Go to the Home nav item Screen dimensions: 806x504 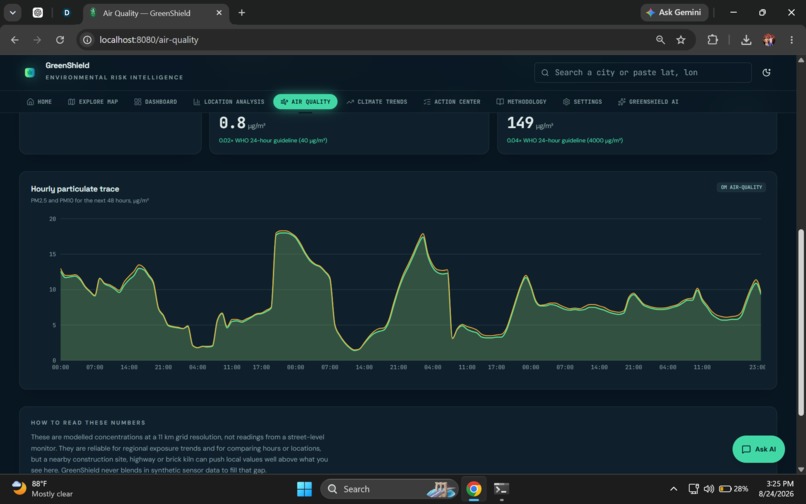(39, 102)
